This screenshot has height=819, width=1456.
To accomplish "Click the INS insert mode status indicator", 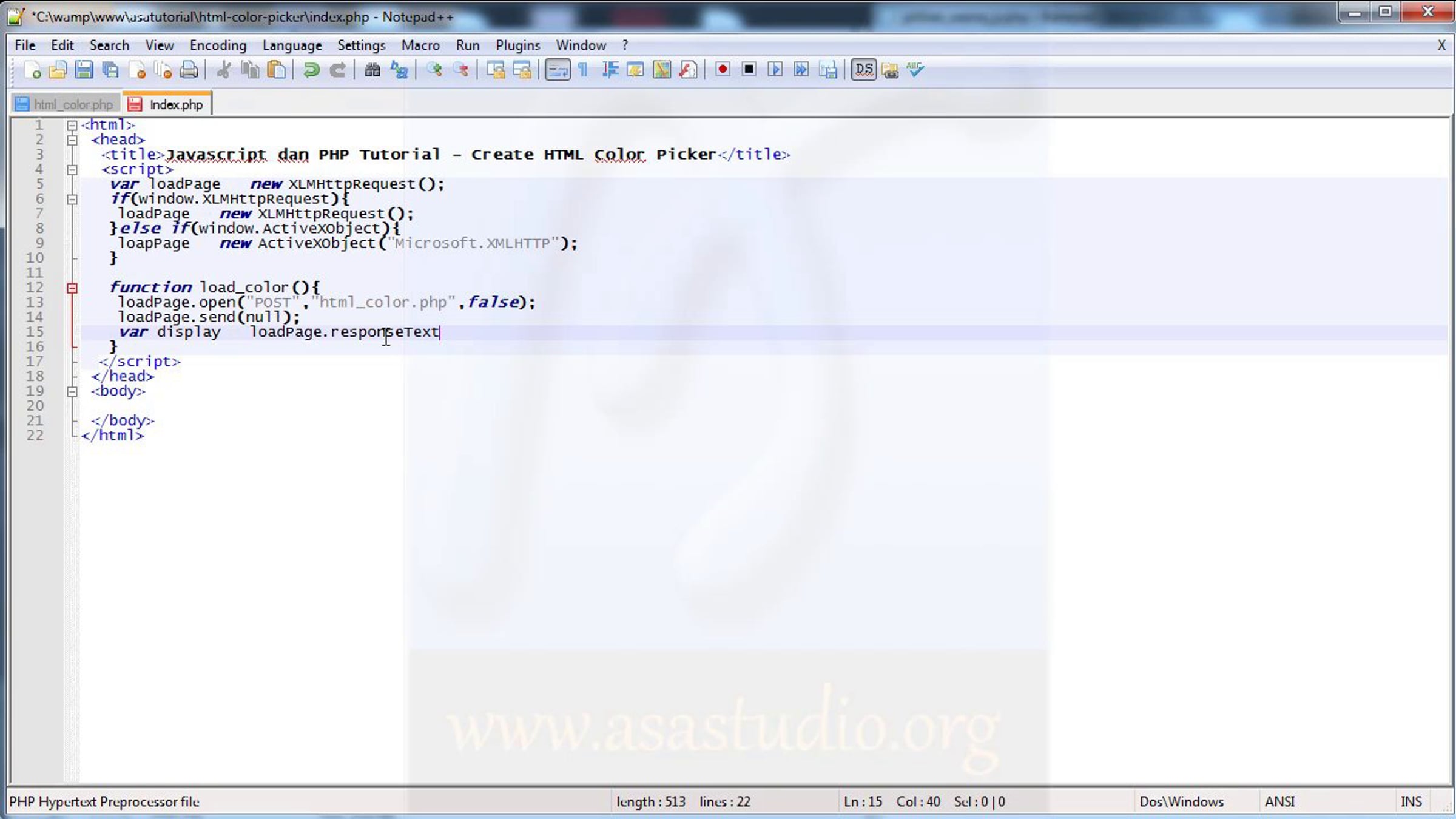I will coord(1410,801).
